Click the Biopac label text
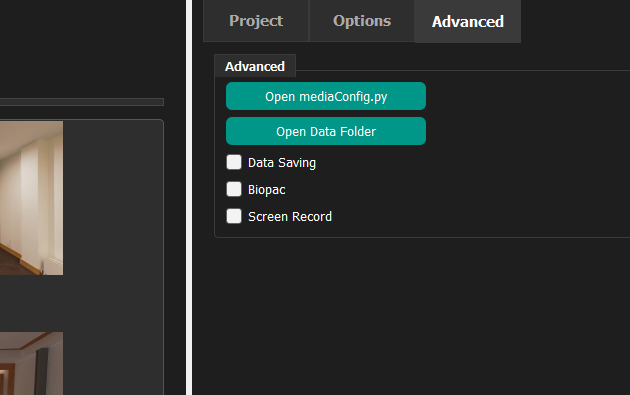The height and width of the screenshot is (395, 630). 266,190
